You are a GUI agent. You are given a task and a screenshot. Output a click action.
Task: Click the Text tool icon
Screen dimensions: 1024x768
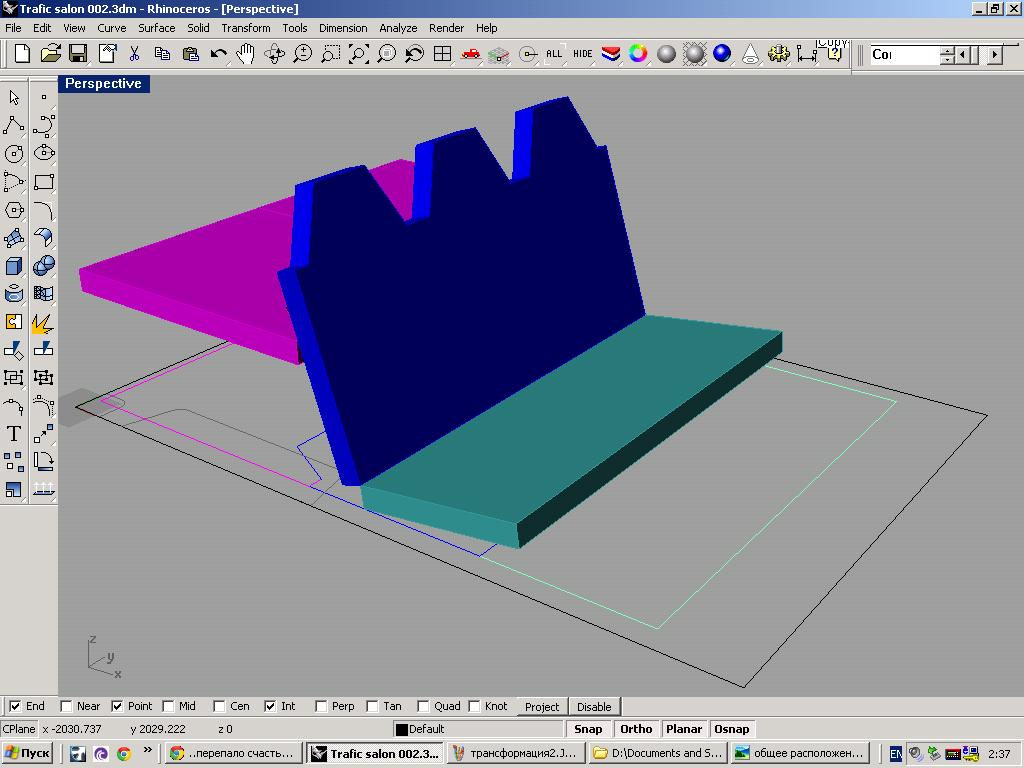14,434
